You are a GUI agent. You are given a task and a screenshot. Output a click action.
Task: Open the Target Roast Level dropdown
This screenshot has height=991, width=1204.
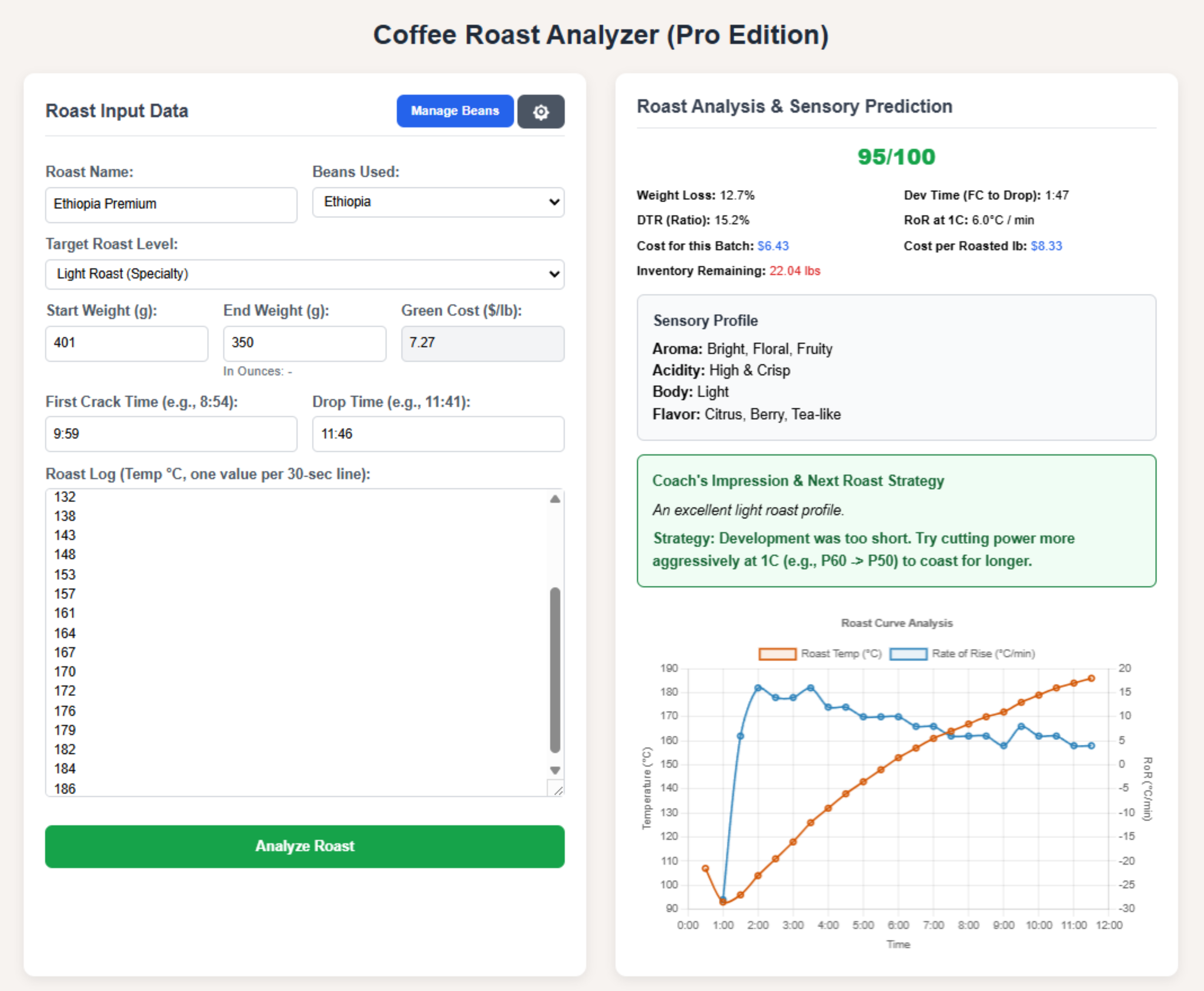304,273
